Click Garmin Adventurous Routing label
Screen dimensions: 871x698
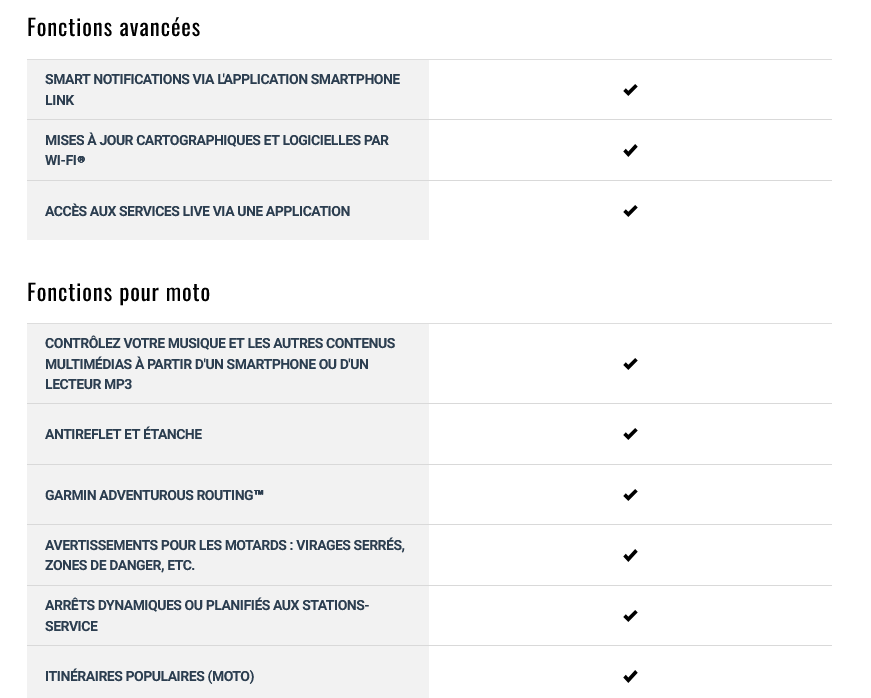154,495
